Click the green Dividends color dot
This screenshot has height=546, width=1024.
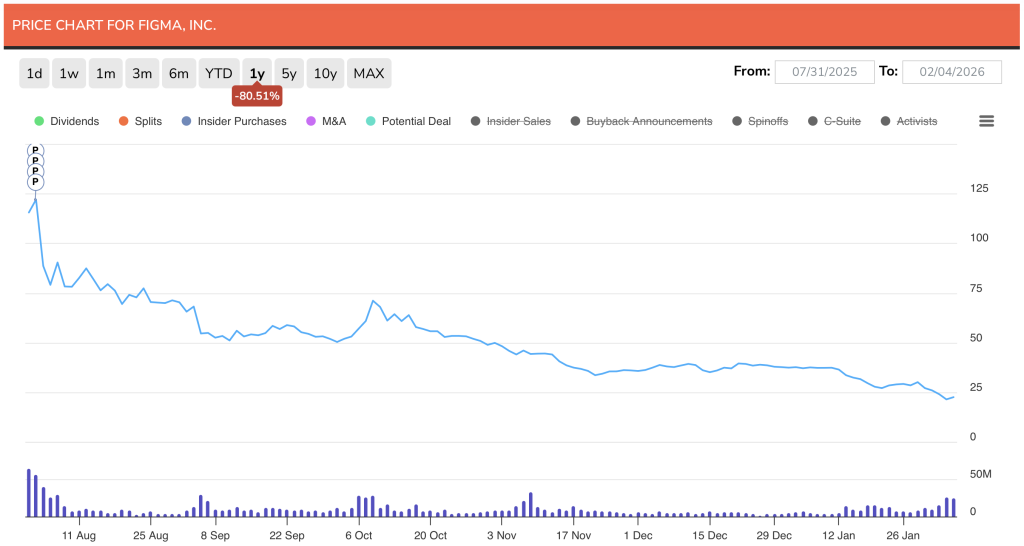[x=39, y=121]
